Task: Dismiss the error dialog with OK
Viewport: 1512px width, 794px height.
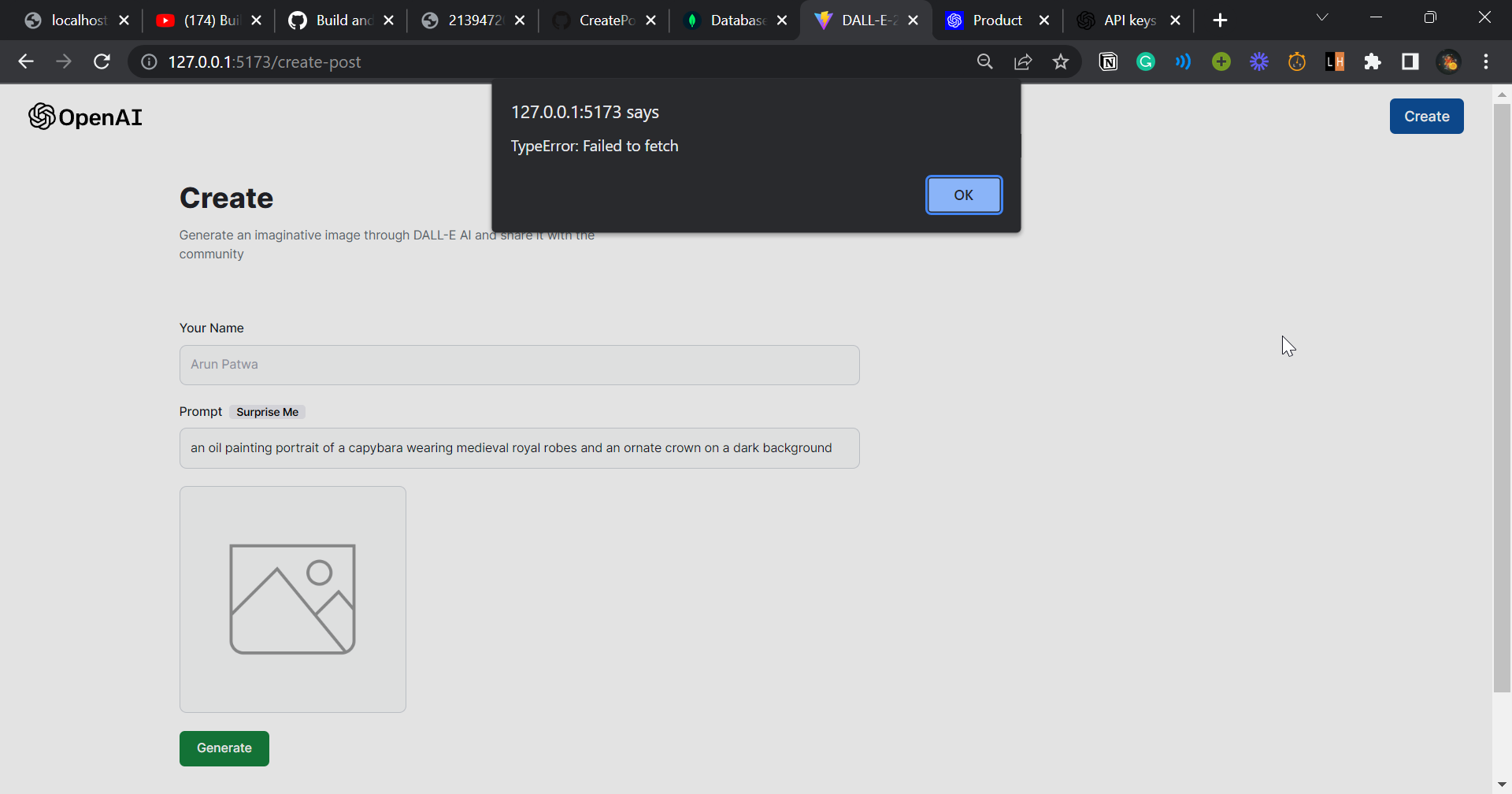Action: [964, 195]
